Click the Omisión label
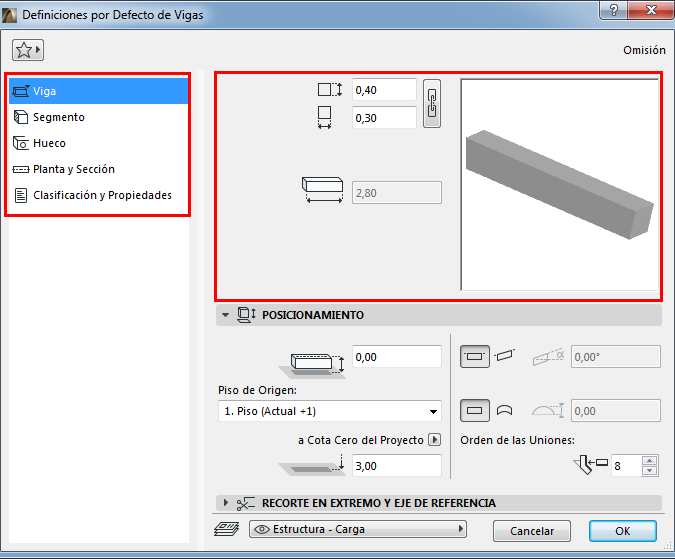Screen dimensions: 675x559 click(644, 50)
